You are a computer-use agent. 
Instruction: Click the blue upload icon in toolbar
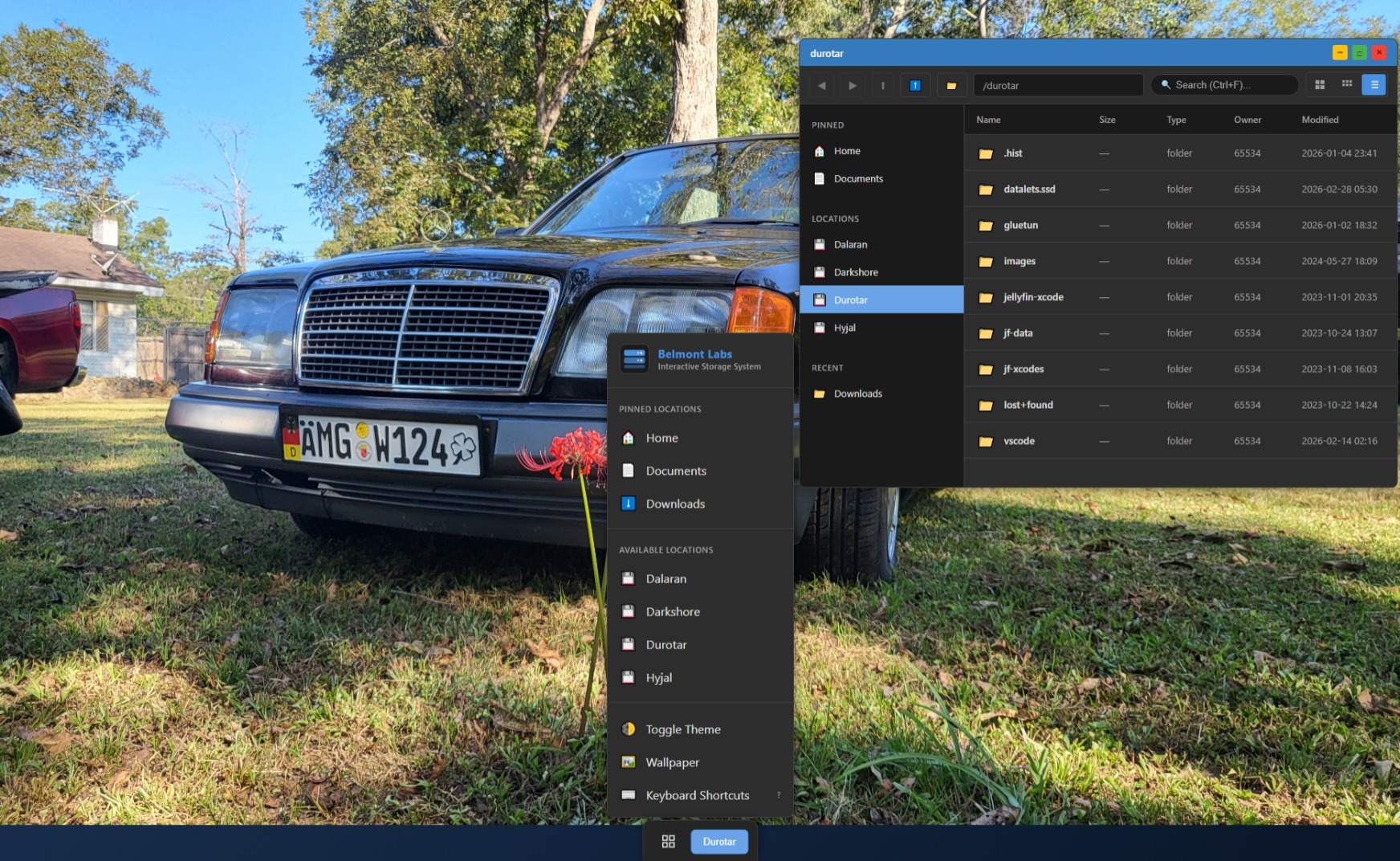915,85
